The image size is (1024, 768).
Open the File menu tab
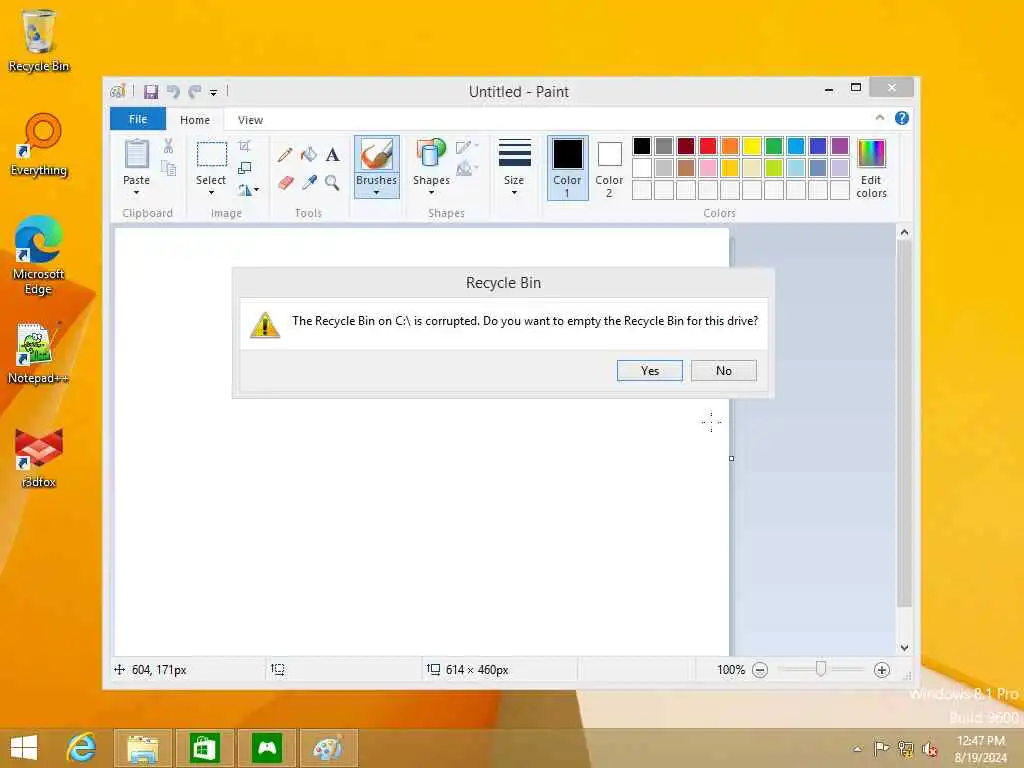click(x=138, y=119)
